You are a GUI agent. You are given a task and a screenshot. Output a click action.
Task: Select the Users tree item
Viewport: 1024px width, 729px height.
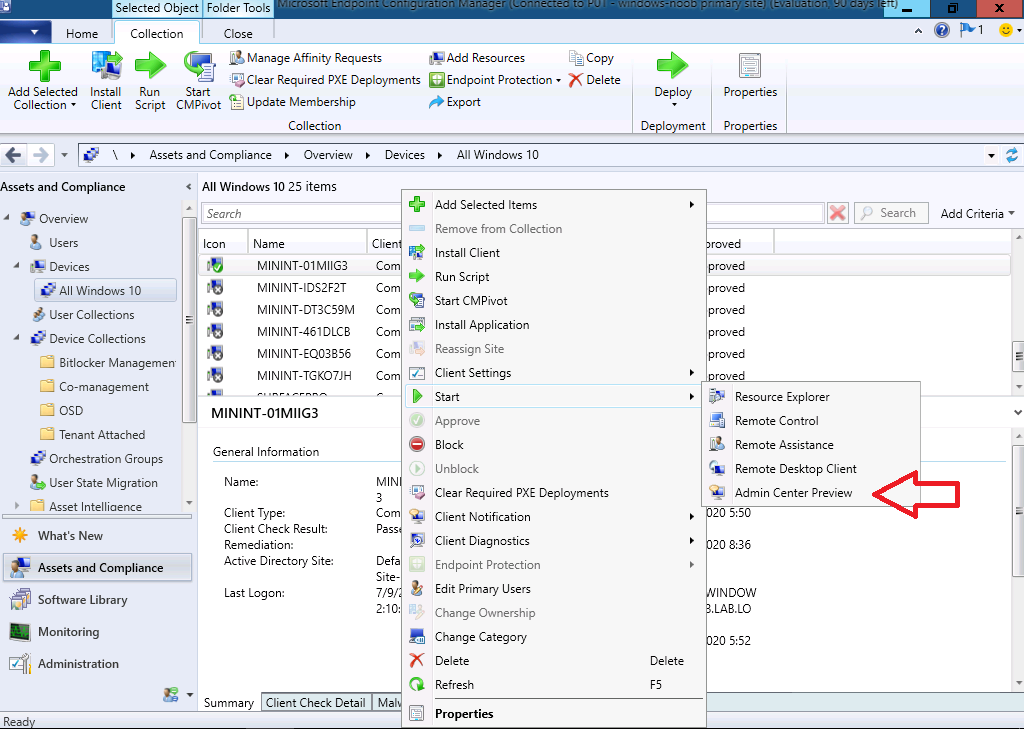pyautogui.click(x=54, y=242)
